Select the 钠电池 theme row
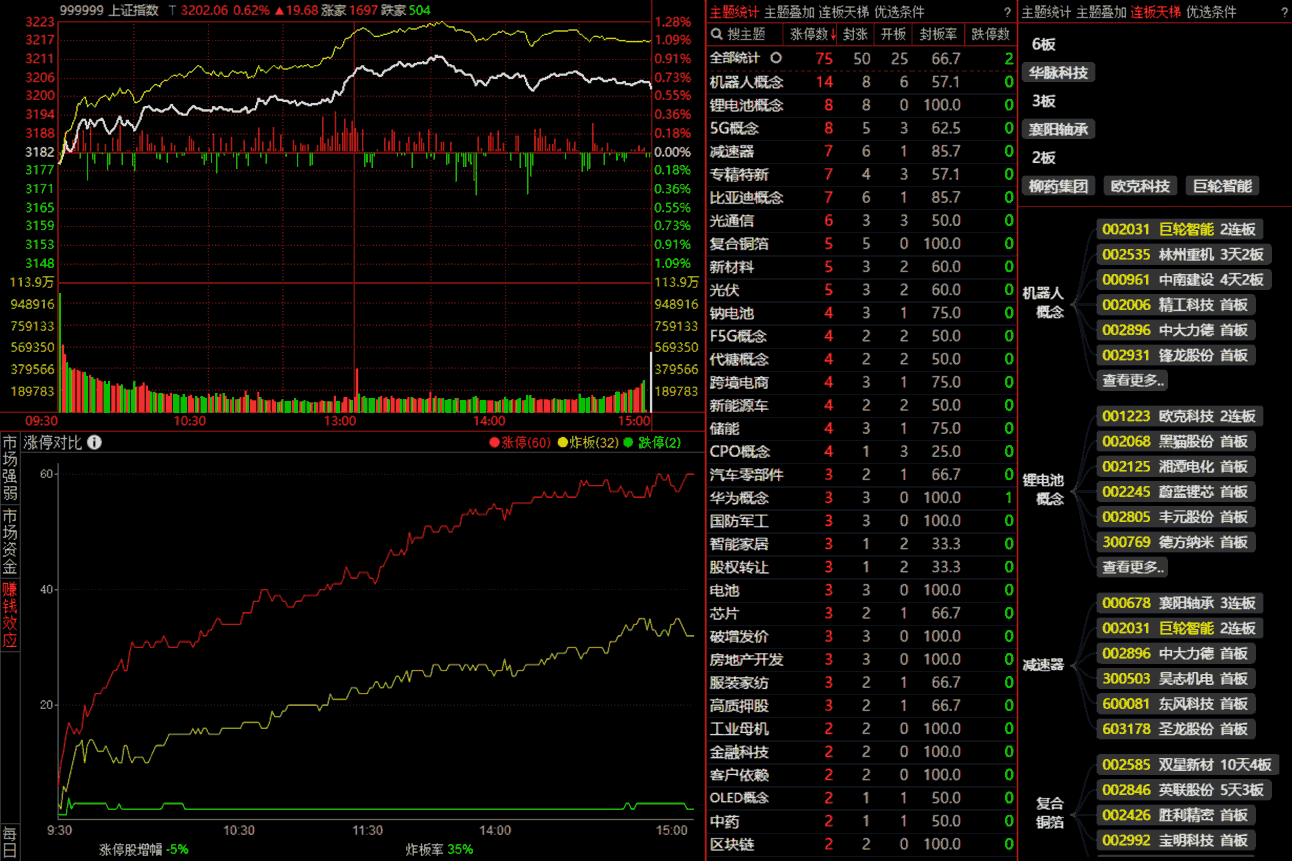Viewport: 1292px width, 861px height. tap(861, 313)
